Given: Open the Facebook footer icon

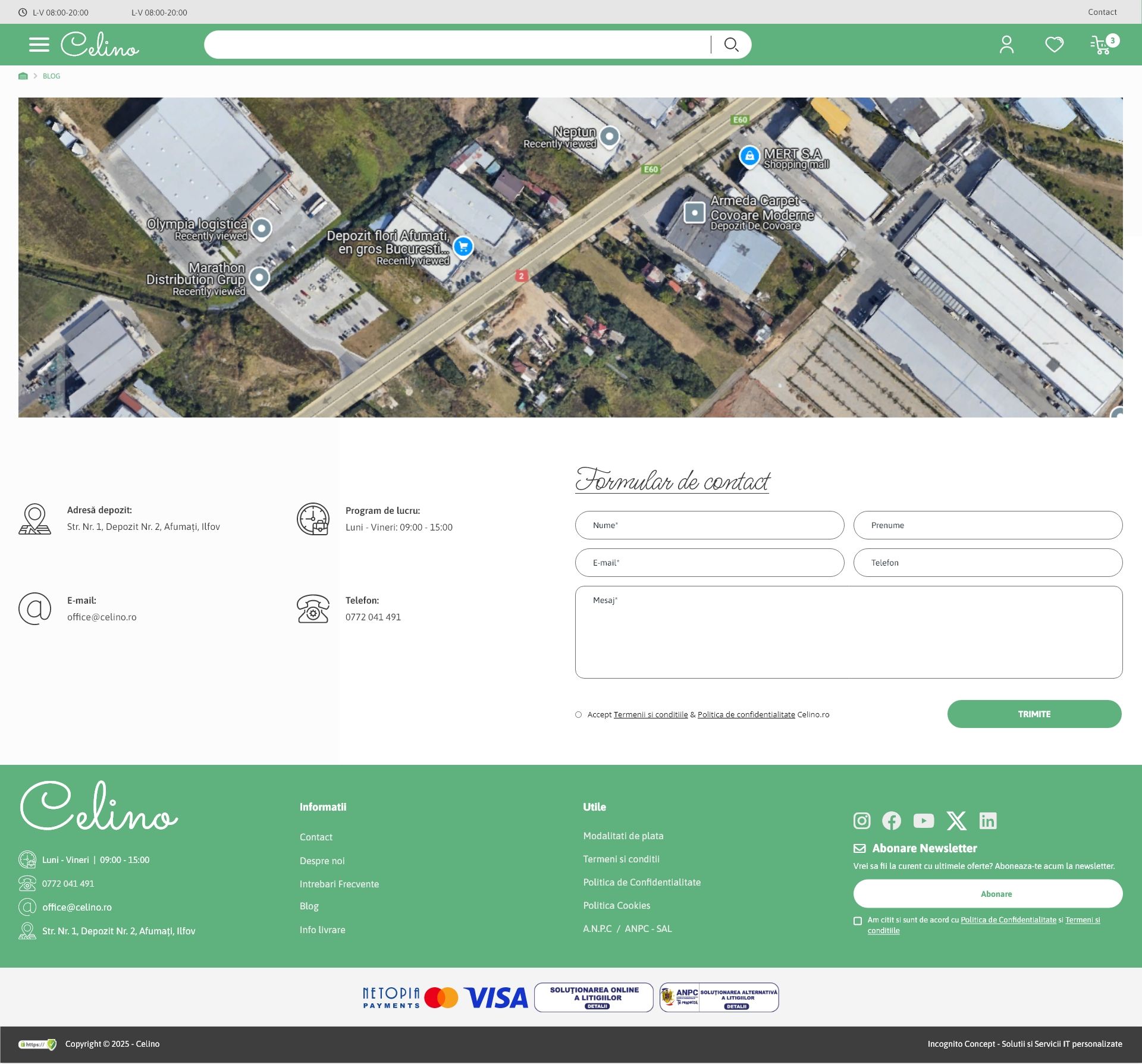Looking at the screenshot, I should 892,821.
